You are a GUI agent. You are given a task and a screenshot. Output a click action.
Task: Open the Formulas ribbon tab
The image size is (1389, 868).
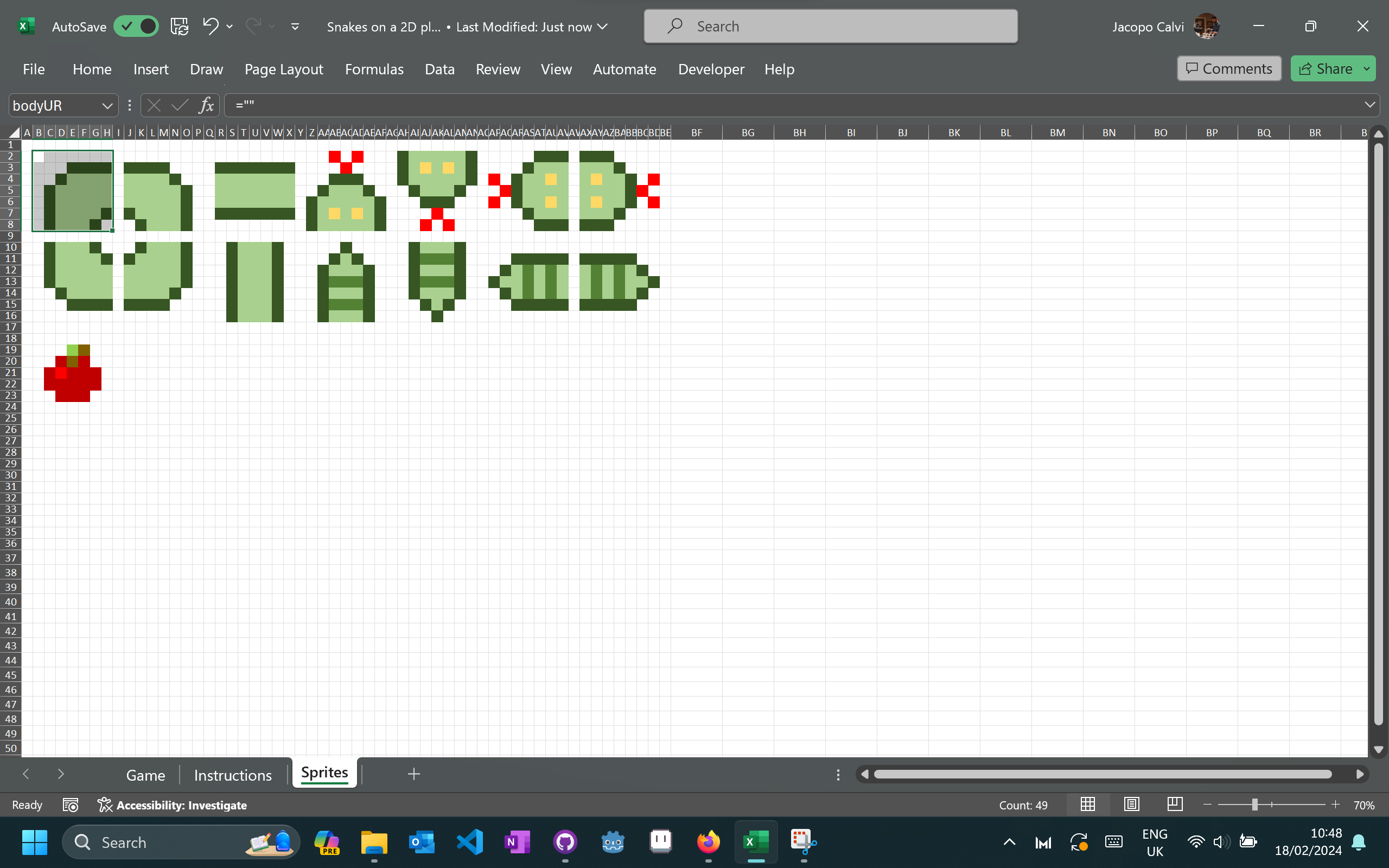374,69
